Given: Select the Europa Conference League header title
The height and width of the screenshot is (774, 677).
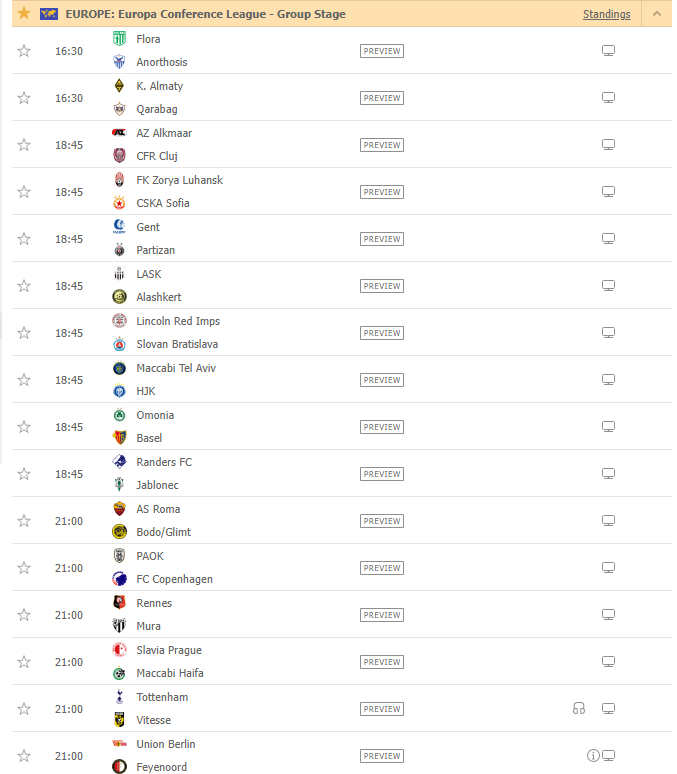Looking at the screenshot, I should pos(205,14).
